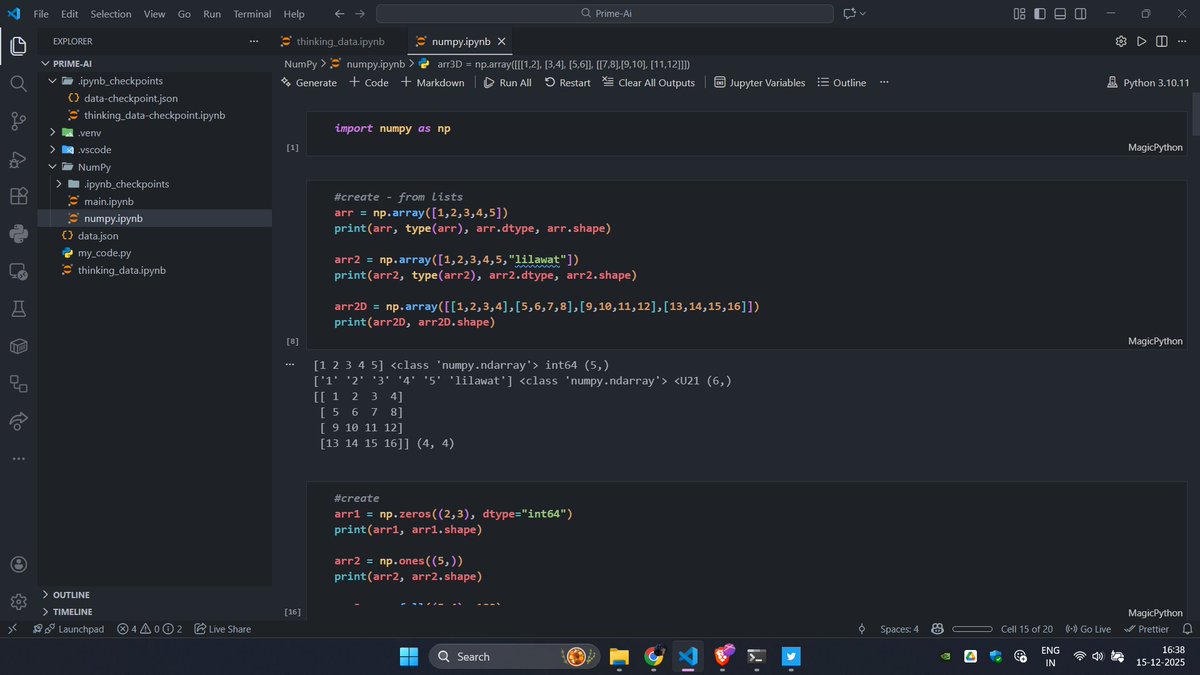The width and height of the screenshot is (1200, 675).
Task: Click the Prime-Ai command center search box
Action: click(604, 14)
